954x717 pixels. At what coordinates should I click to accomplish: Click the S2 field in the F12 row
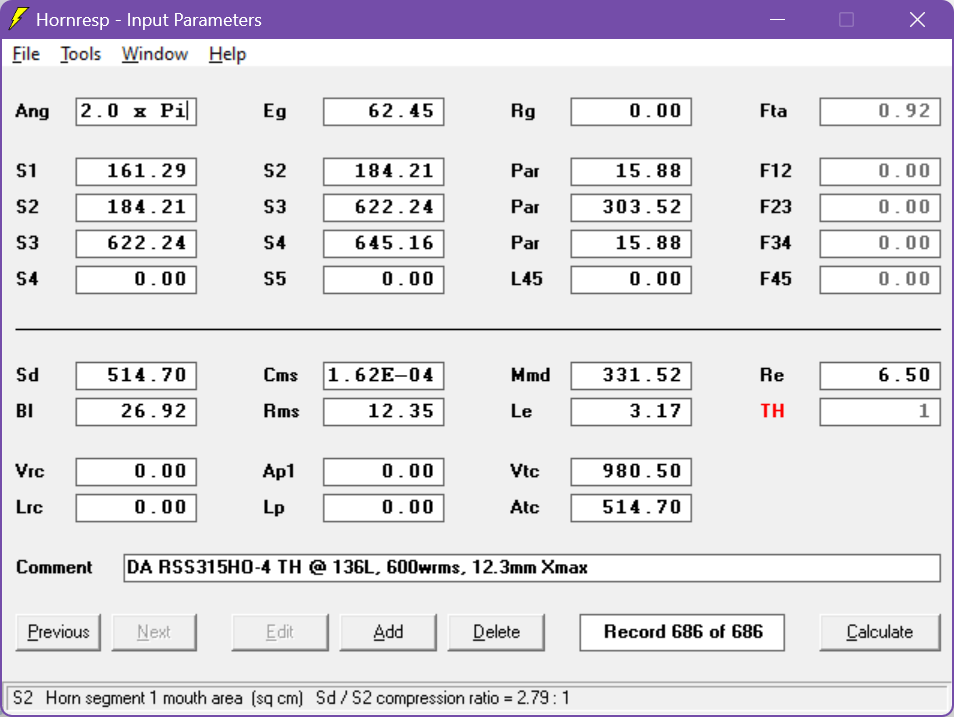tap(384, 171)
